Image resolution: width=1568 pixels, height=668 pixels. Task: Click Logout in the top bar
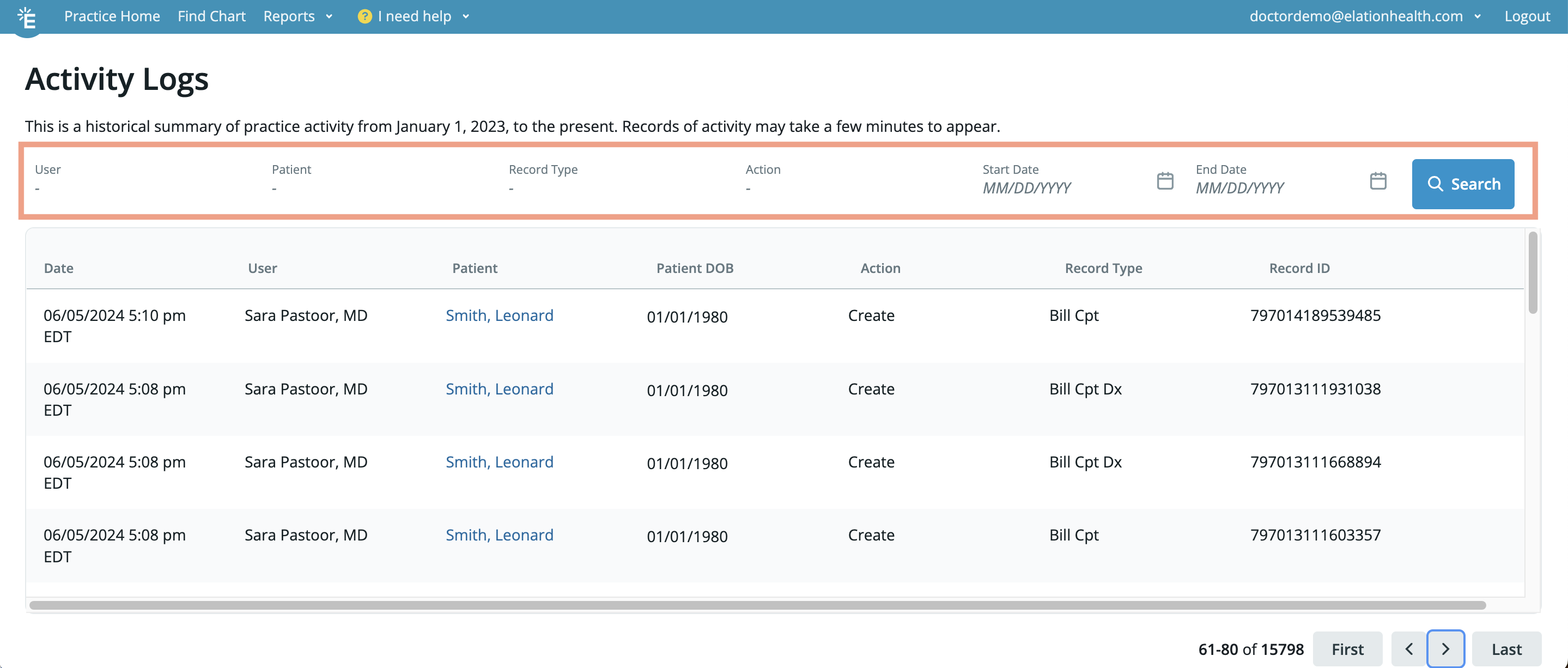click(1527, 16)
